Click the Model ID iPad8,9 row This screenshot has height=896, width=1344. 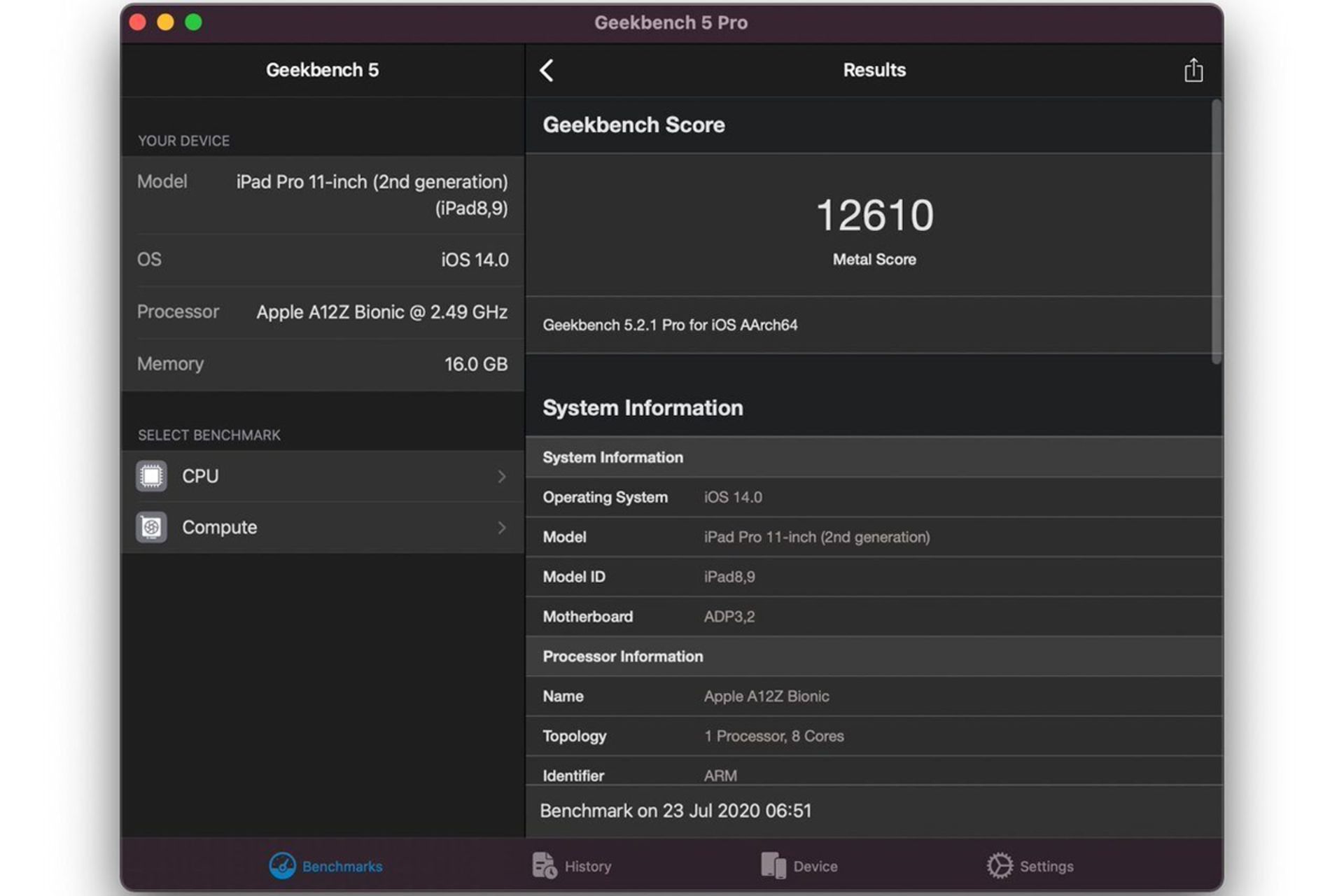(874, 577)
